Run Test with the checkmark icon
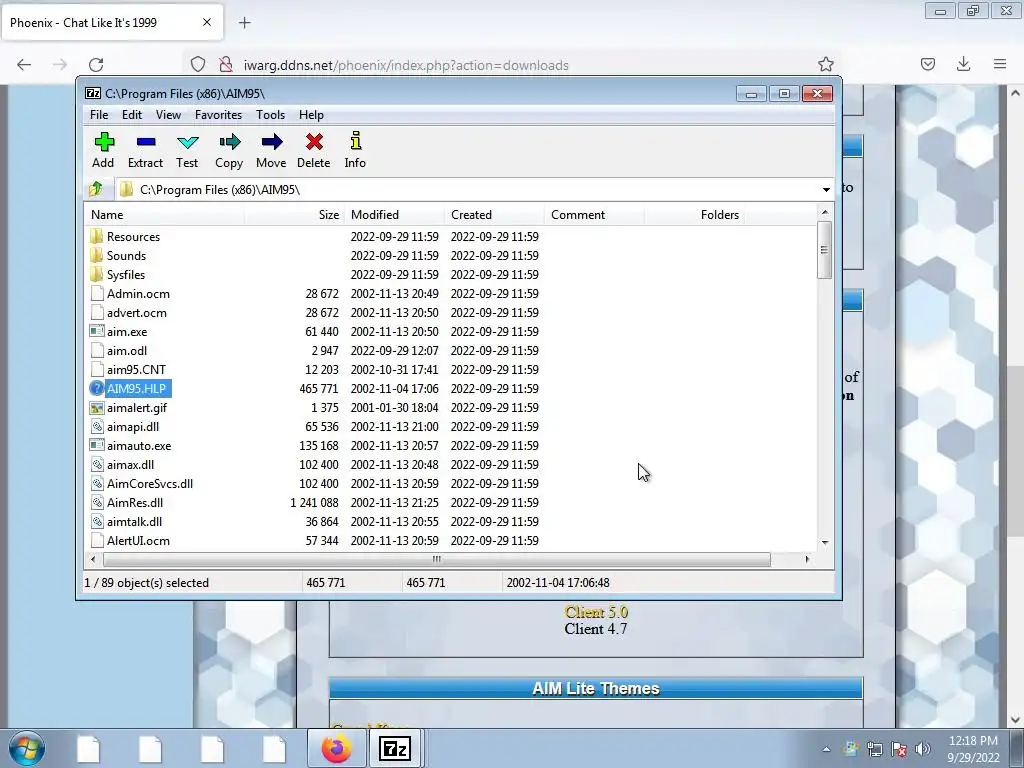Image resolution: width=1024 pixels, height=768 pixels. click(x=187, y=142)
